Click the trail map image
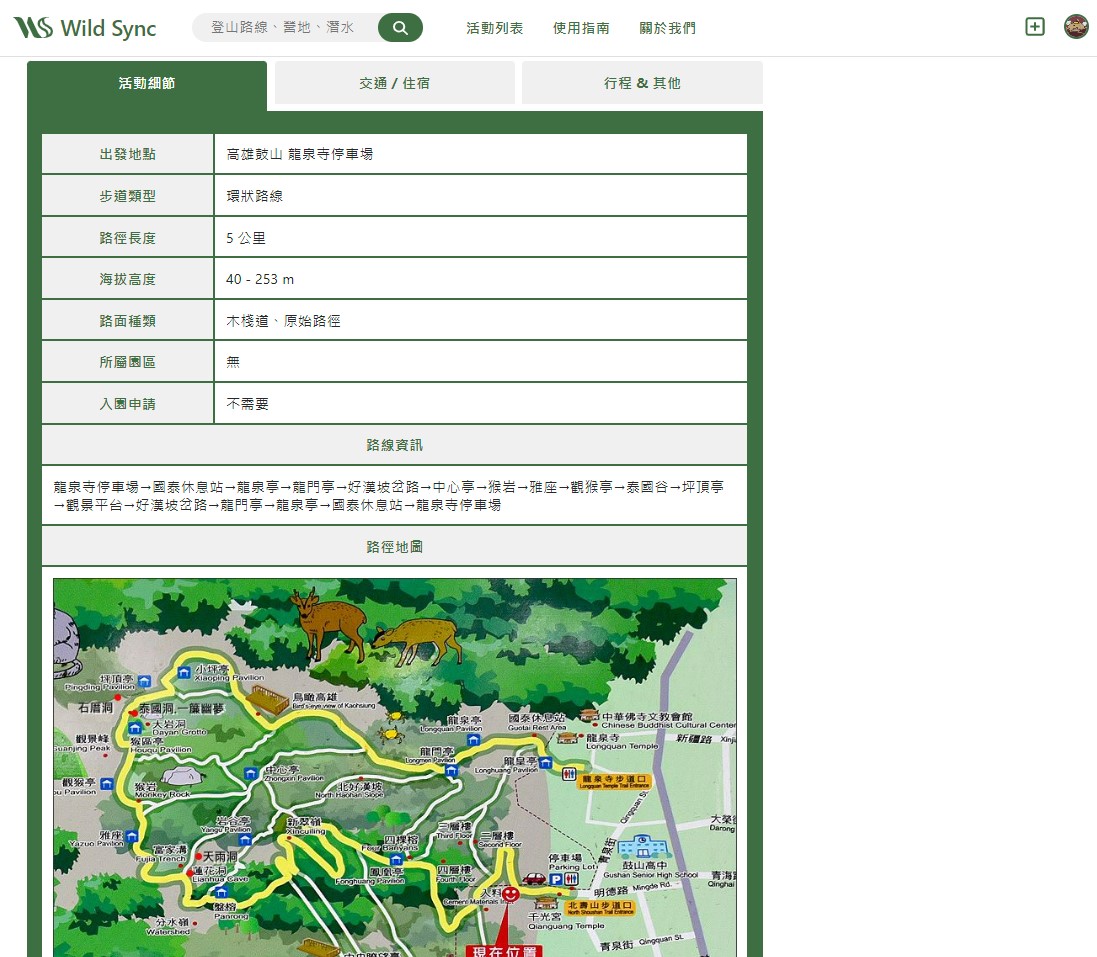This screenshot has width=1097, height=957. 395,767
